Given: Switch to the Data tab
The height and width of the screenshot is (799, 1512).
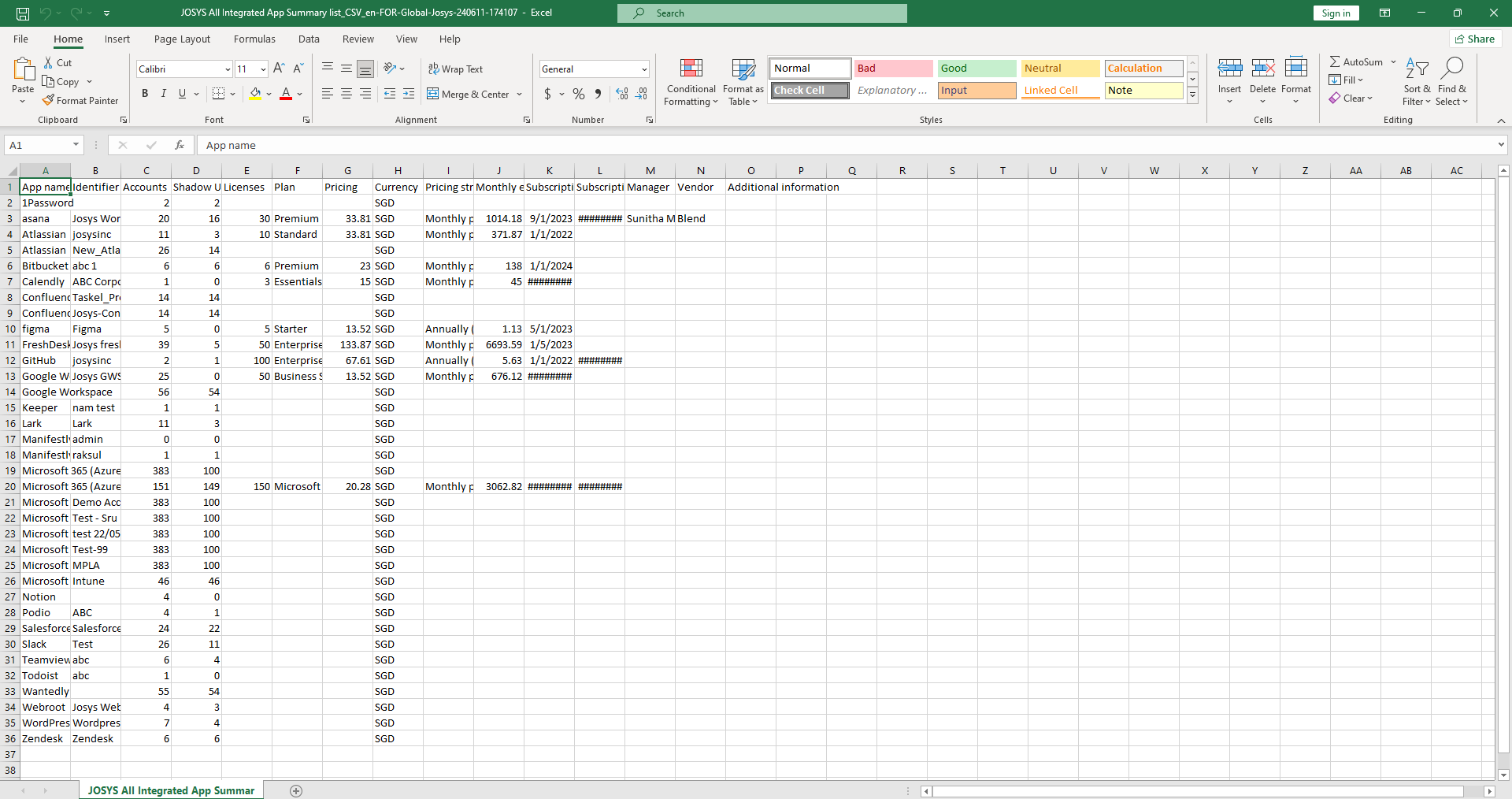Looking at the screenshot, I should click(x=309, y=39).
